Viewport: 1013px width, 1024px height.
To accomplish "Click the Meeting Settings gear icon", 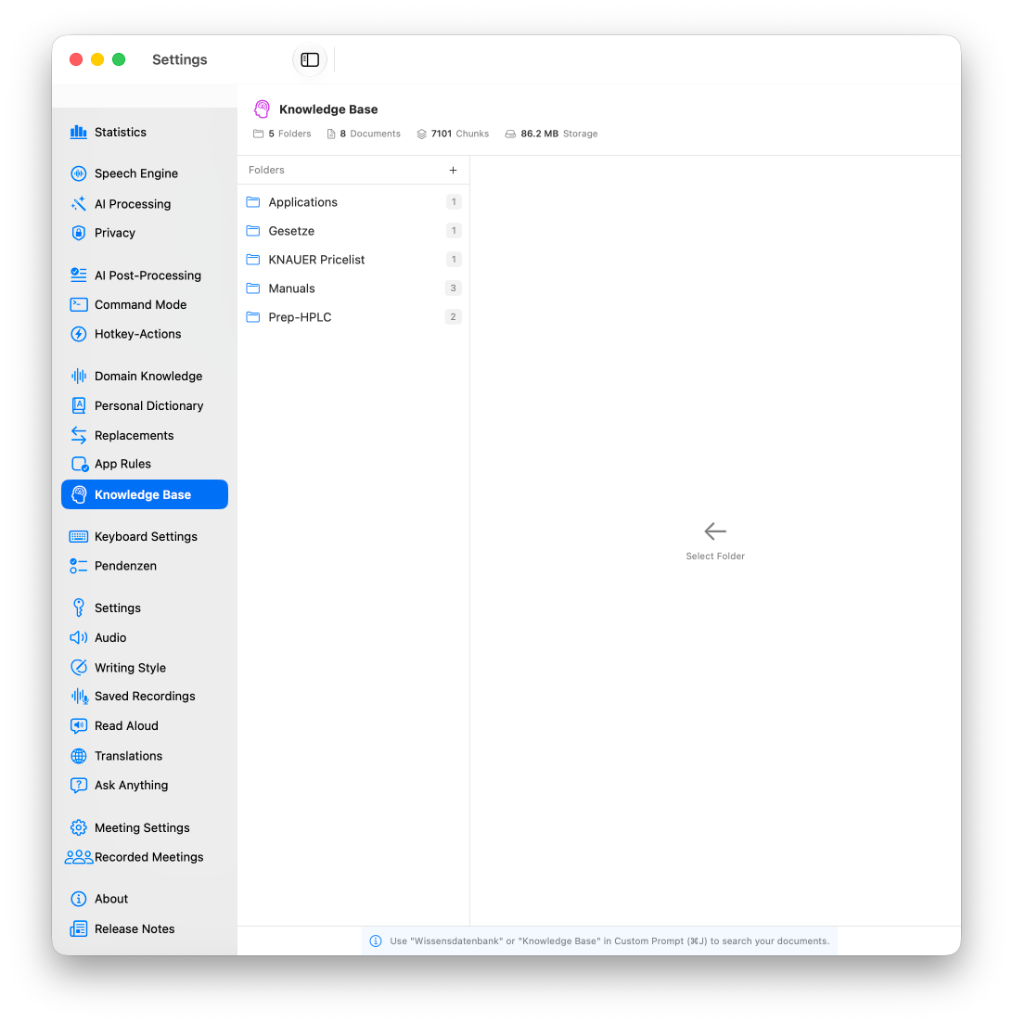I will pos(78,828).
